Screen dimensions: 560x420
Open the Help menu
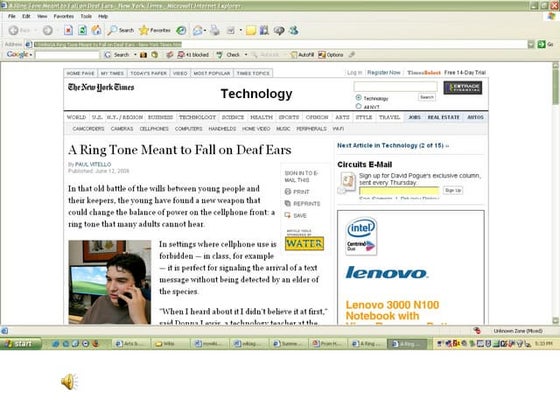(x=103, y=16)
